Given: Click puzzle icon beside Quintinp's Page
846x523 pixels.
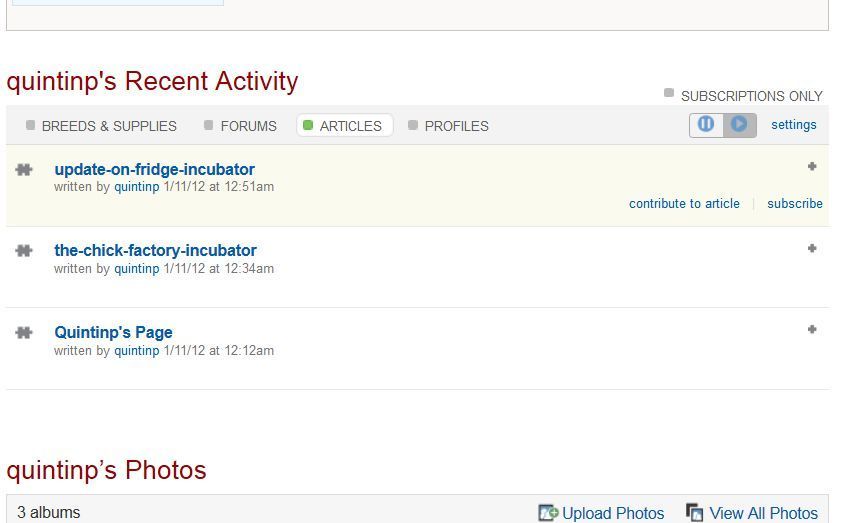Looking at the screenshot, I should coord(24,333).
